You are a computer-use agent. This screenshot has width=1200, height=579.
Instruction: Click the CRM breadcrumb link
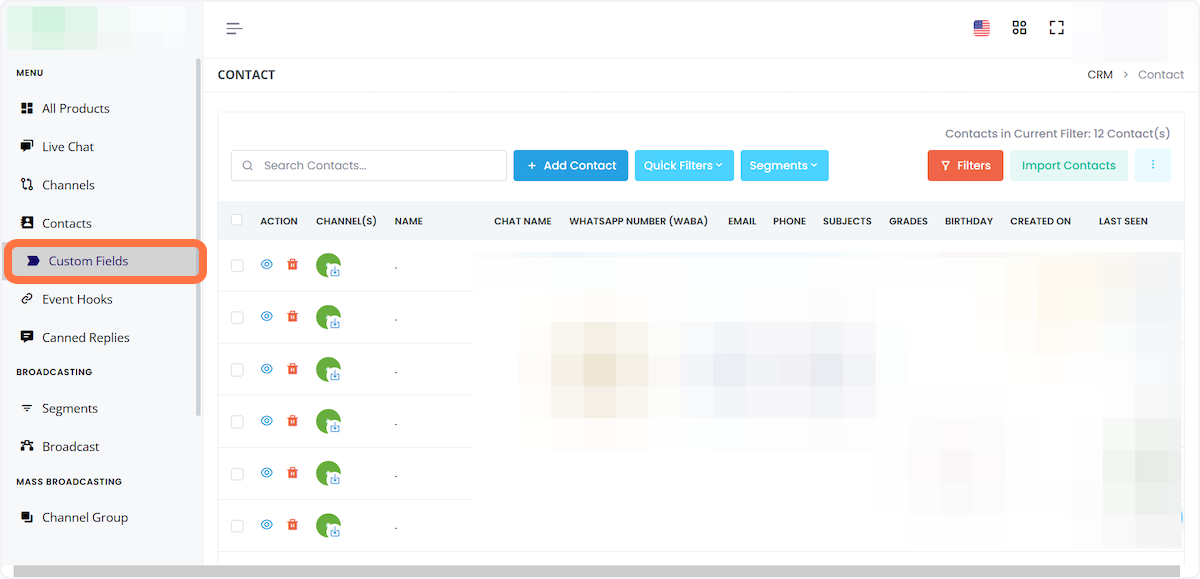1100,75
